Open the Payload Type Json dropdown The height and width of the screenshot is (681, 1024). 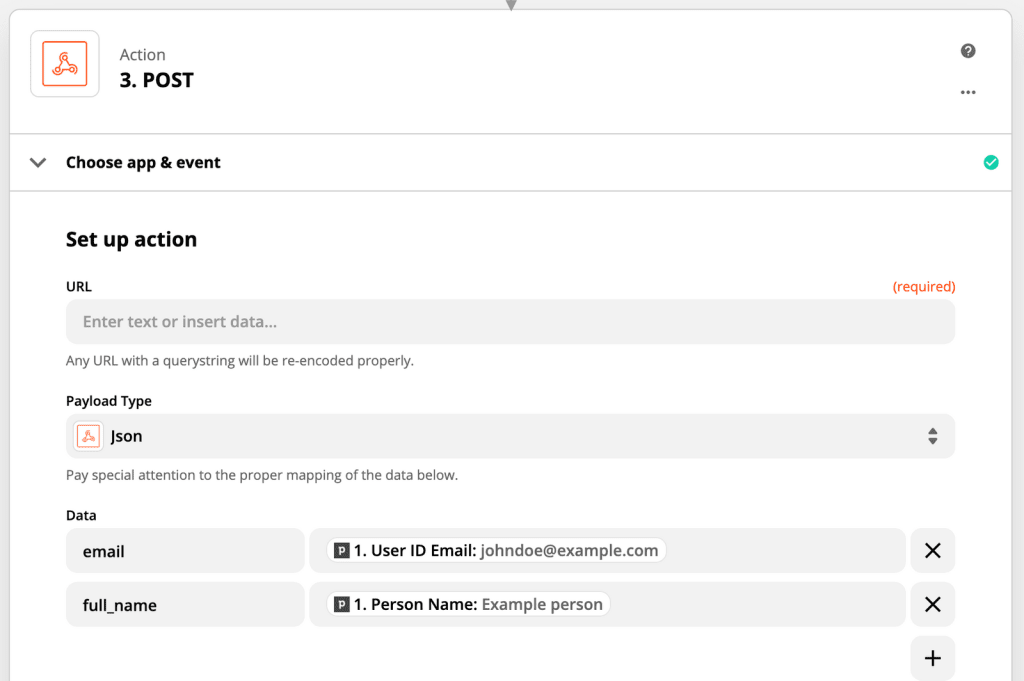510,436
